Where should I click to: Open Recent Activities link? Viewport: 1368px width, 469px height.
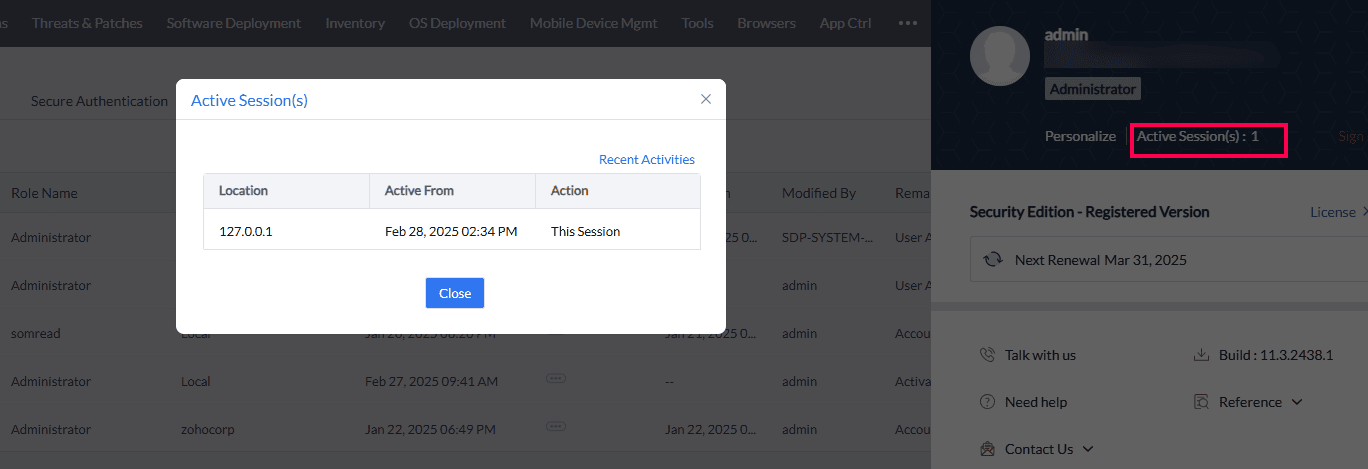pos(646,159)
